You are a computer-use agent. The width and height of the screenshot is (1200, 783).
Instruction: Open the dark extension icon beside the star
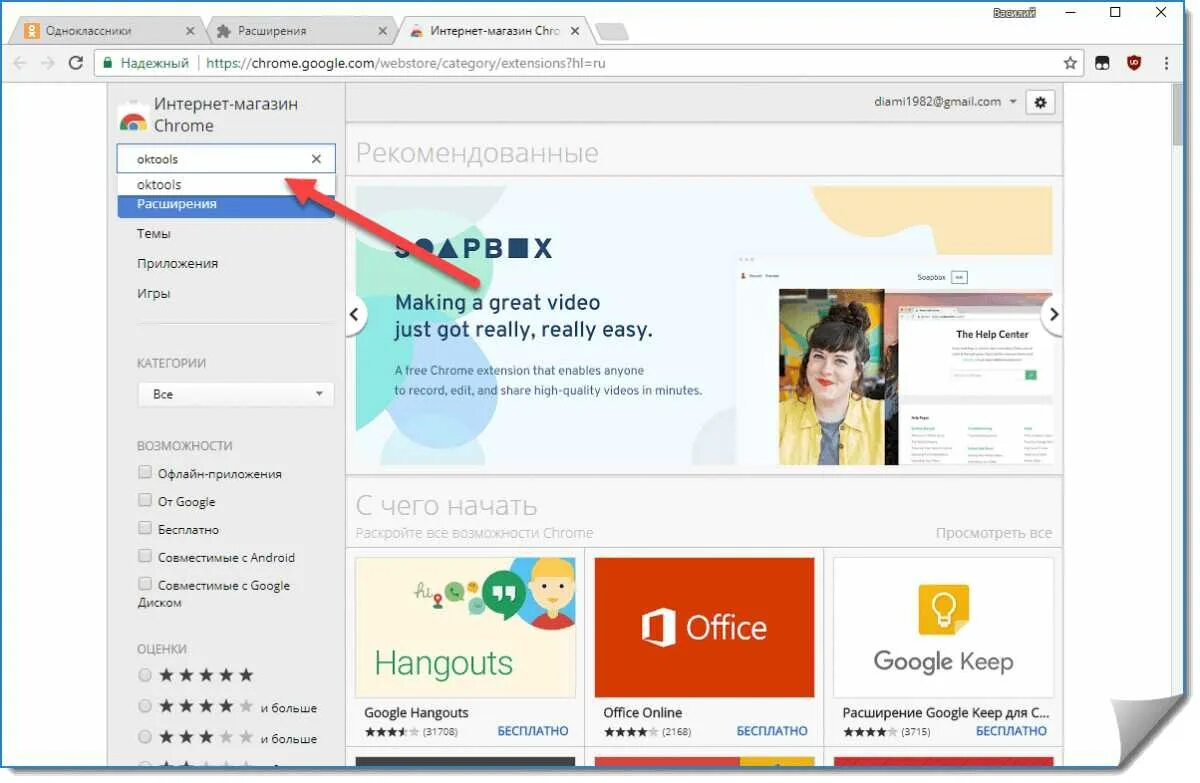click(x=1102, y=63)
